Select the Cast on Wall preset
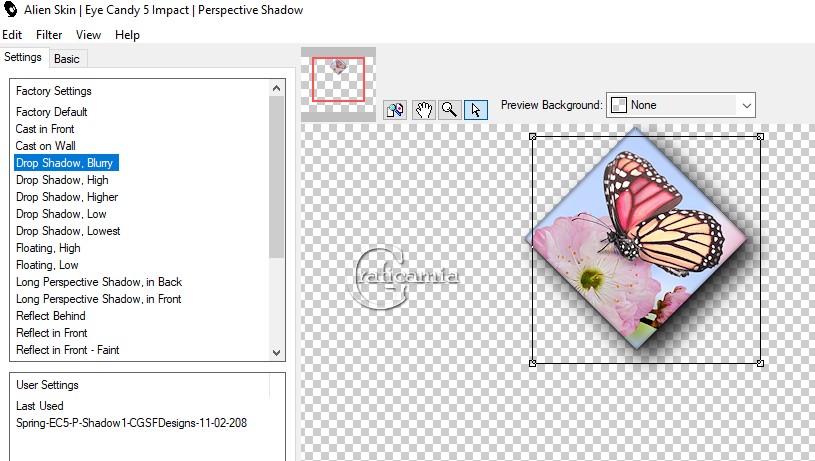 pyautogui.click(x=45, y=146)
